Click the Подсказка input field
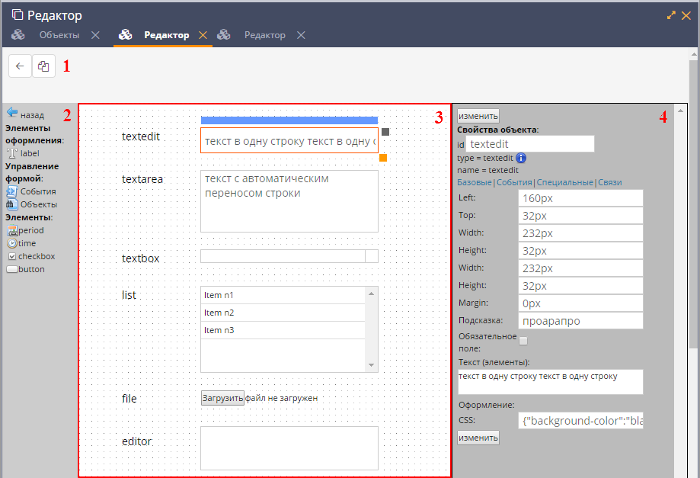Image resolution: width=700 pixels, height=478 pixels. coord(580,322)
